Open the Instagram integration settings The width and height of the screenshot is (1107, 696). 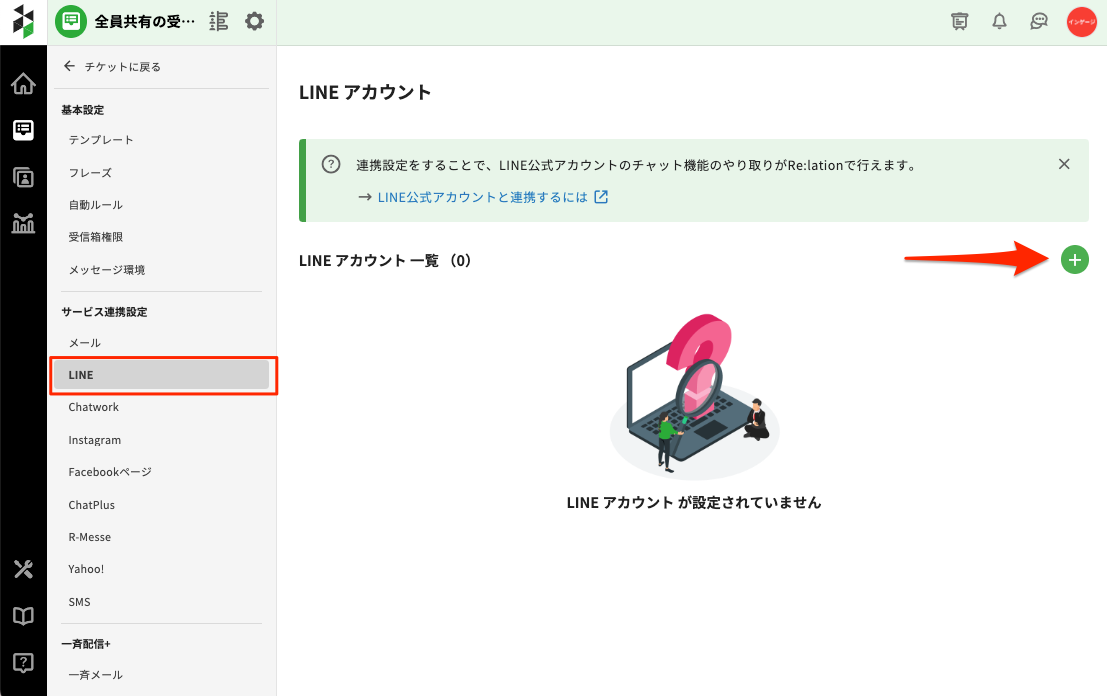click(95, 440)
